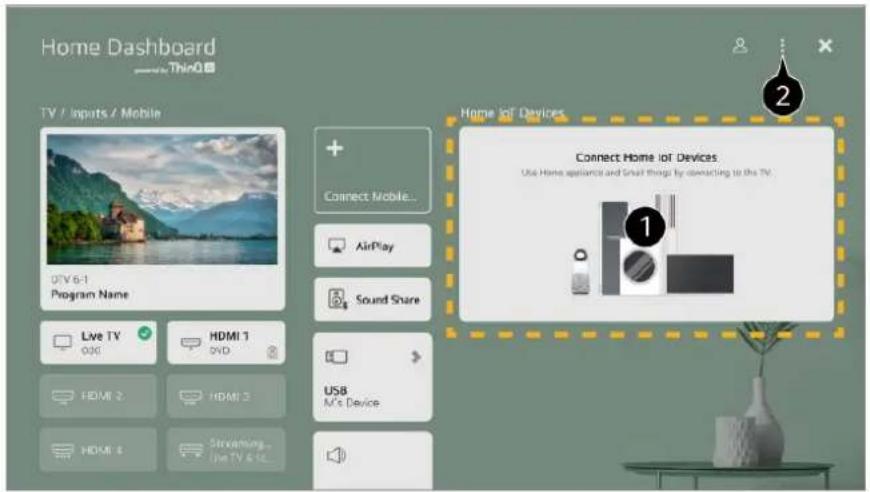
Task: Expand USB device with arrow chevron
Action: 416,357
